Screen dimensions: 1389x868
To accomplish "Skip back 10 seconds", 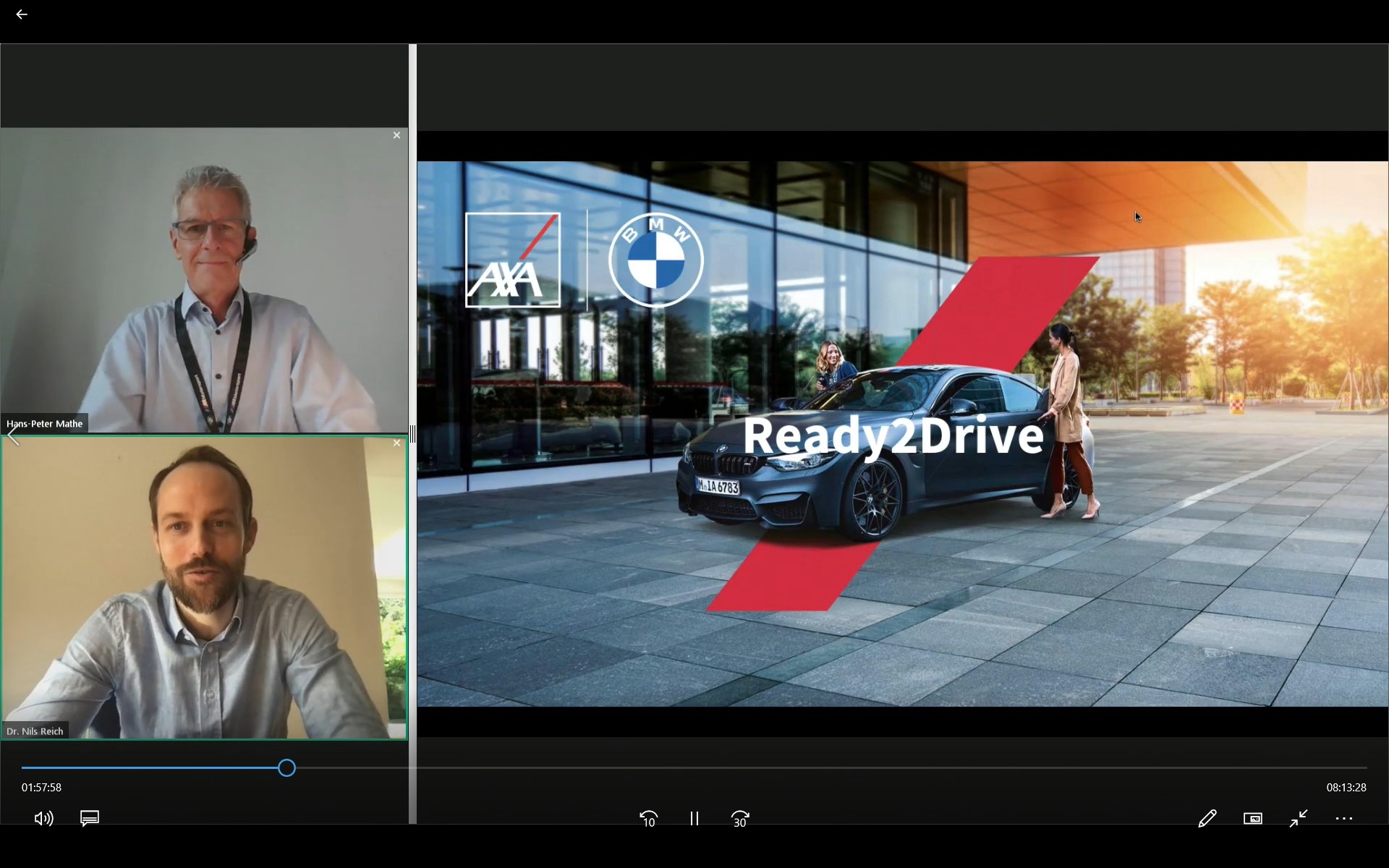I will 649,818.
